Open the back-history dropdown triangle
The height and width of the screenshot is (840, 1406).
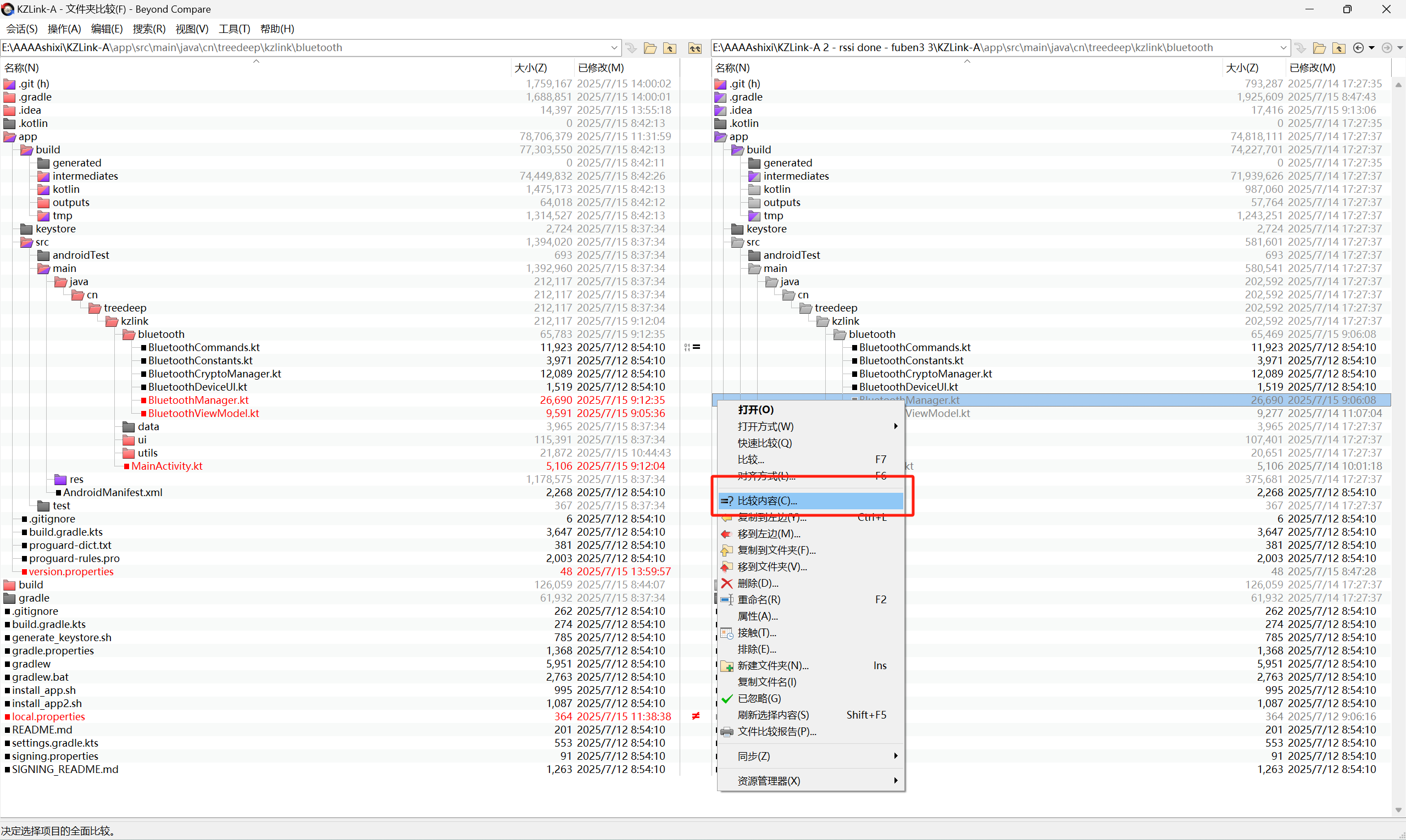[1371, 48]
